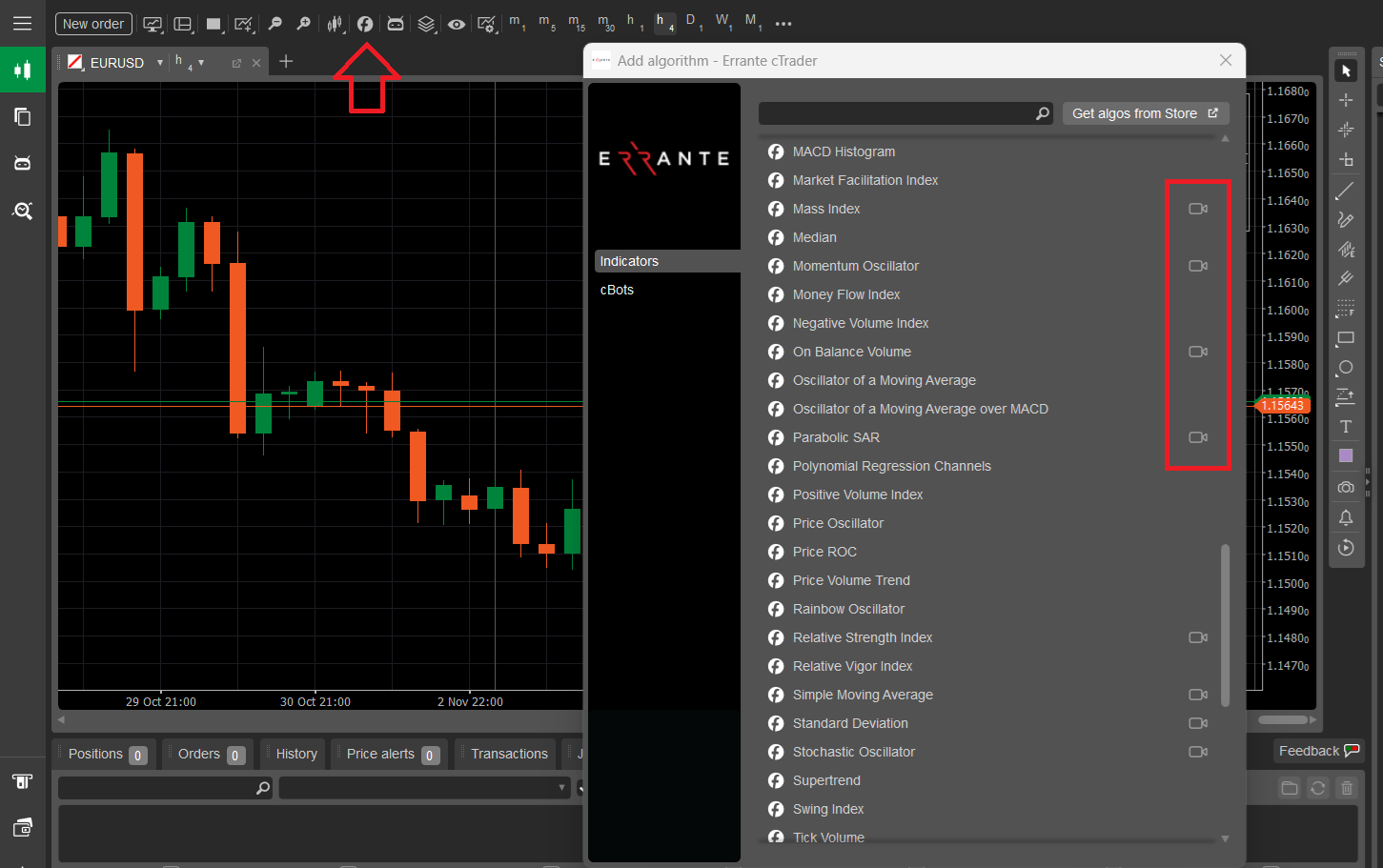Screen dimensions: 1383x868
Task: Select the cursor pointer drawing tool
Action: pyautogui.click(x=1346, y=71)
